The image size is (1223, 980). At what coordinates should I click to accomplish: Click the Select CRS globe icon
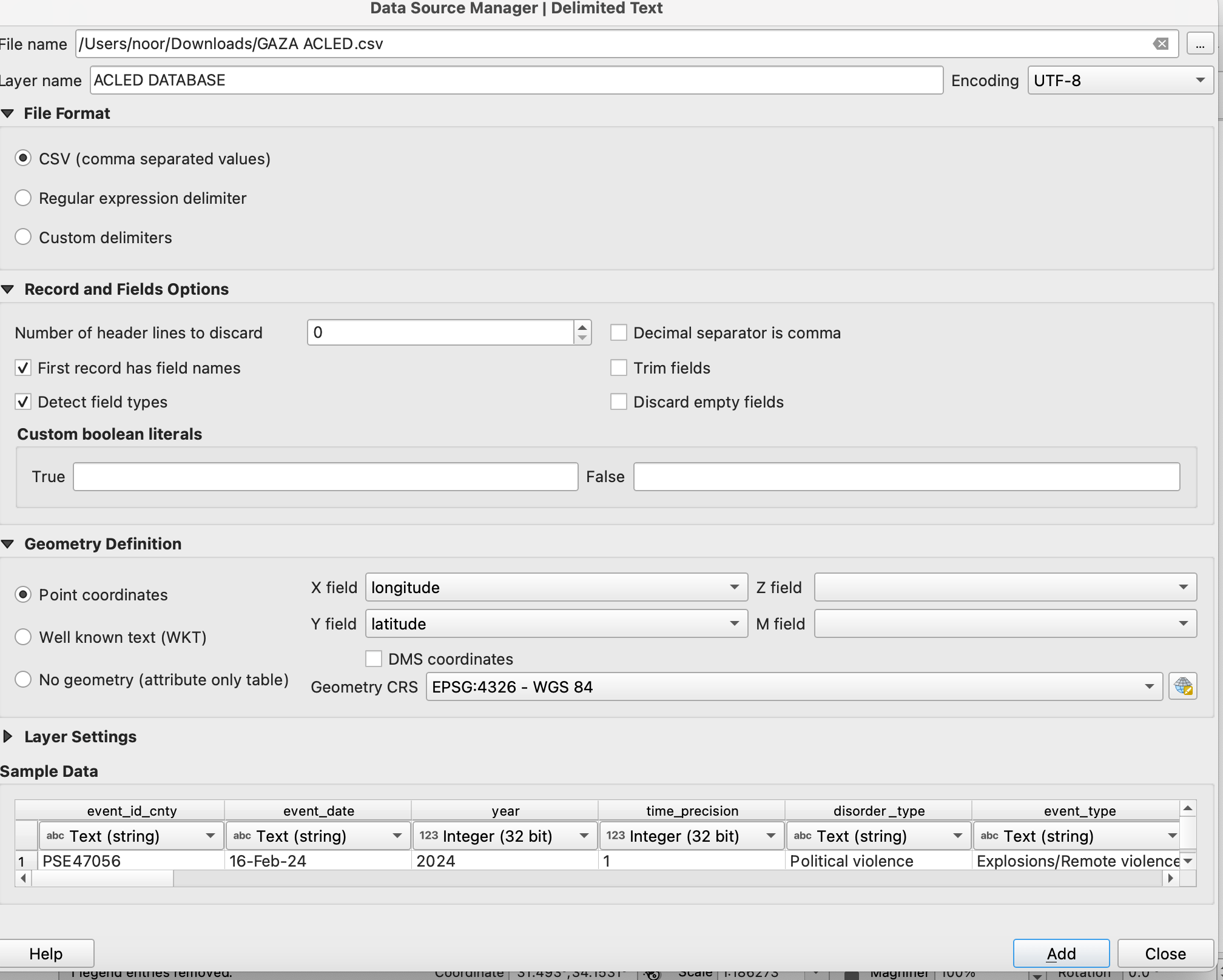(x=1182, y=686)
